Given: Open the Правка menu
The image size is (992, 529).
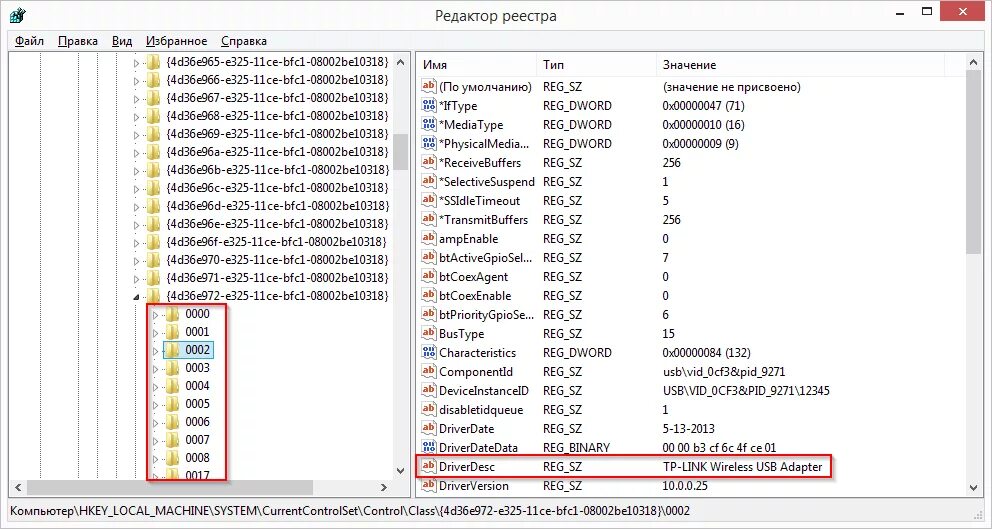Looking at the screenshot, I should click(78, 41).
